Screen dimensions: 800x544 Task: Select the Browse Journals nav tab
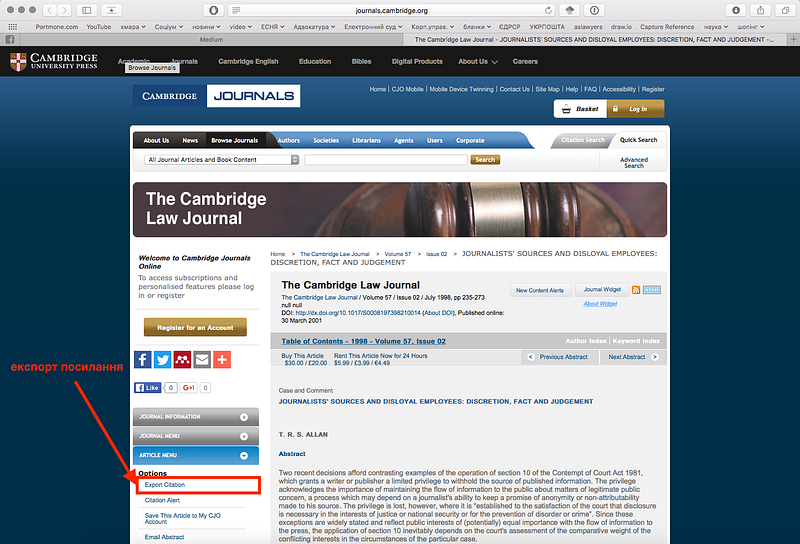[x=235, y=140]
